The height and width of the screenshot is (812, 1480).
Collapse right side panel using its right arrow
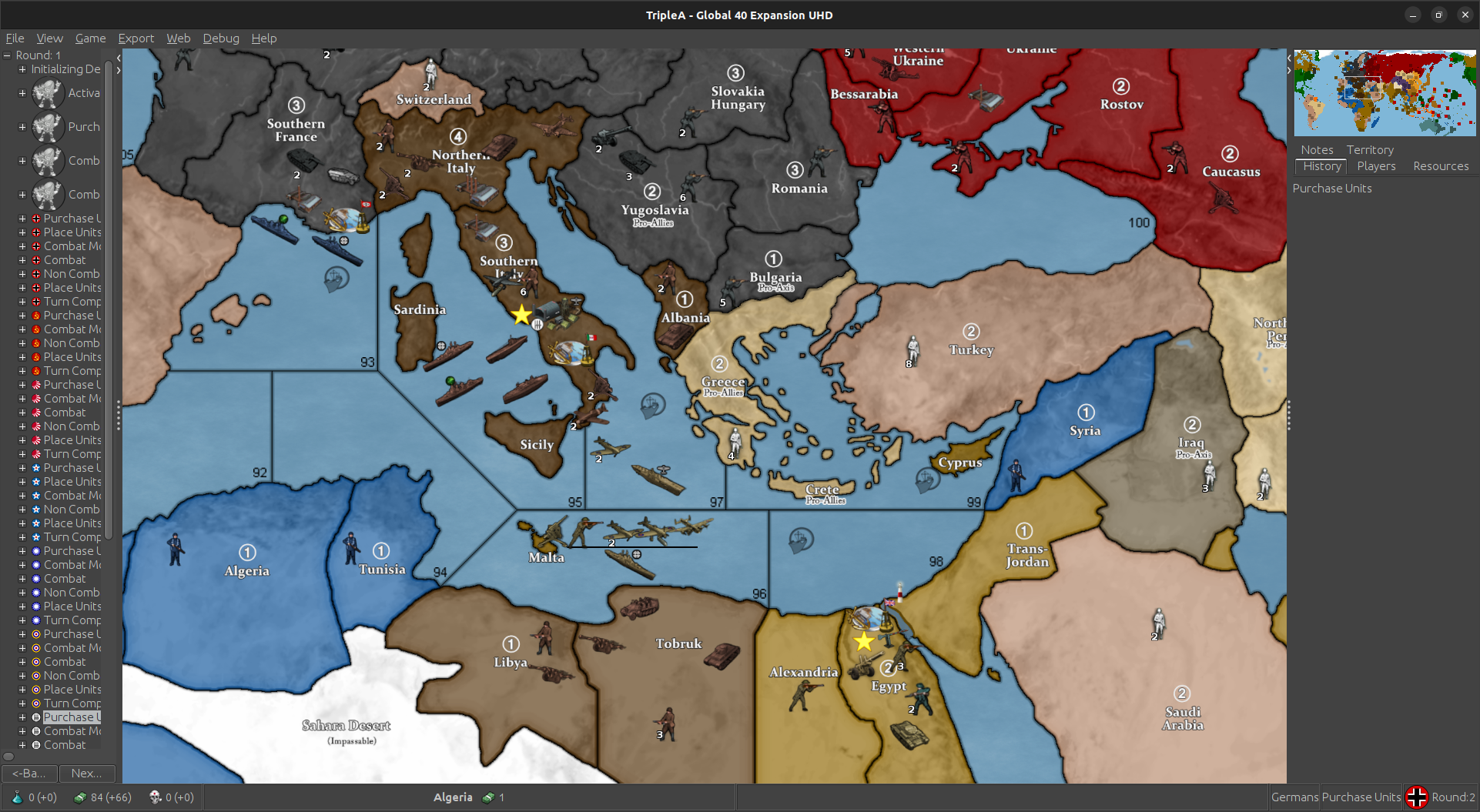pyautogui.click(x=1289, y=70)
